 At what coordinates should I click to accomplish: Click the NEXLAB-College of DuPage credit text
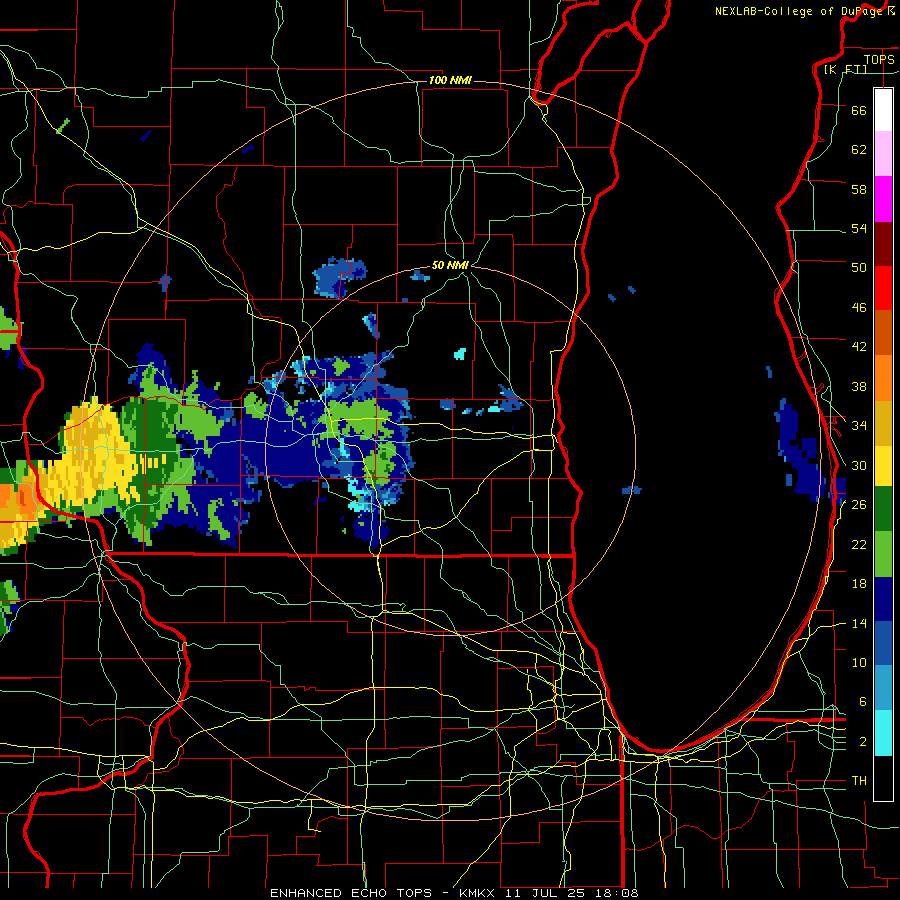pos(799,11)
